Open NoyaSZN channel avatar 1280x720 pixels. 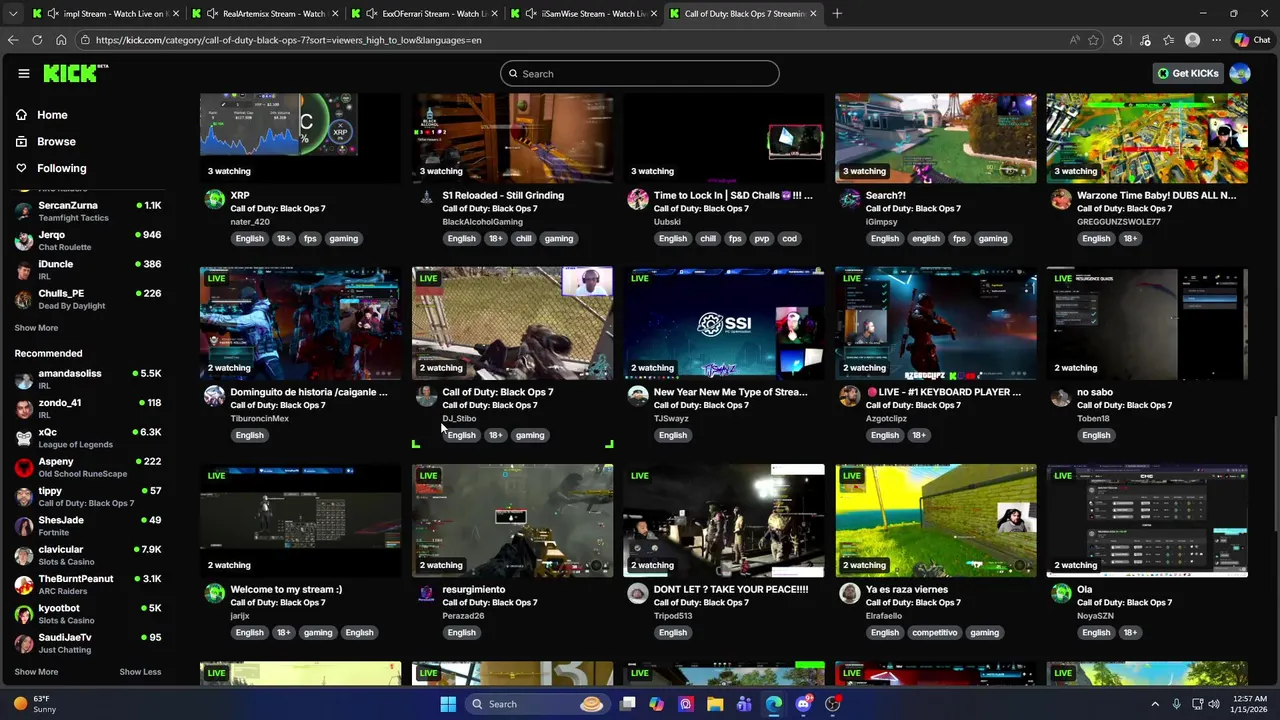1061,593
